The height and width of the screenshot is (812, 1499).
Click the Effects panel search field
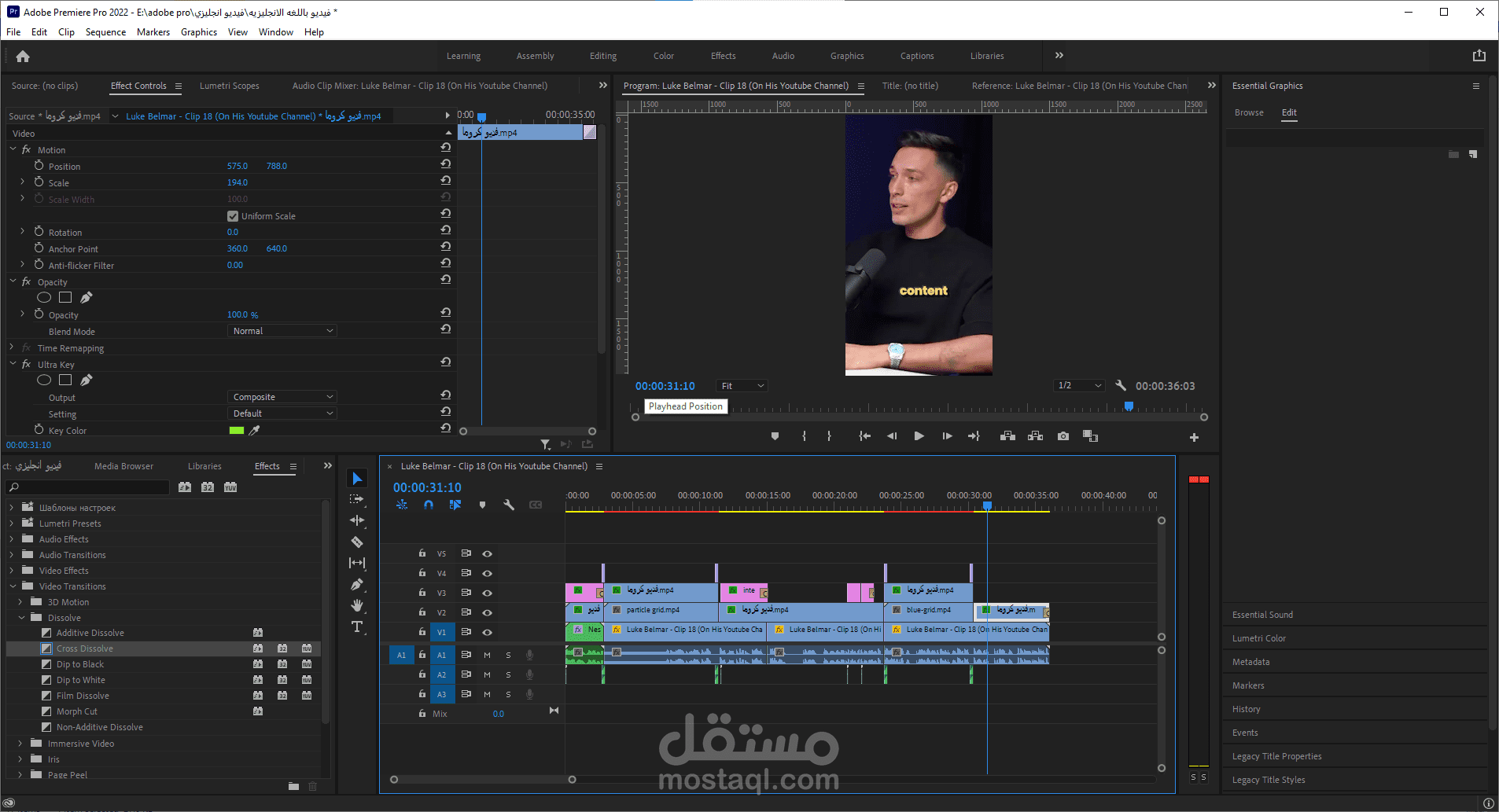(88, 487)
